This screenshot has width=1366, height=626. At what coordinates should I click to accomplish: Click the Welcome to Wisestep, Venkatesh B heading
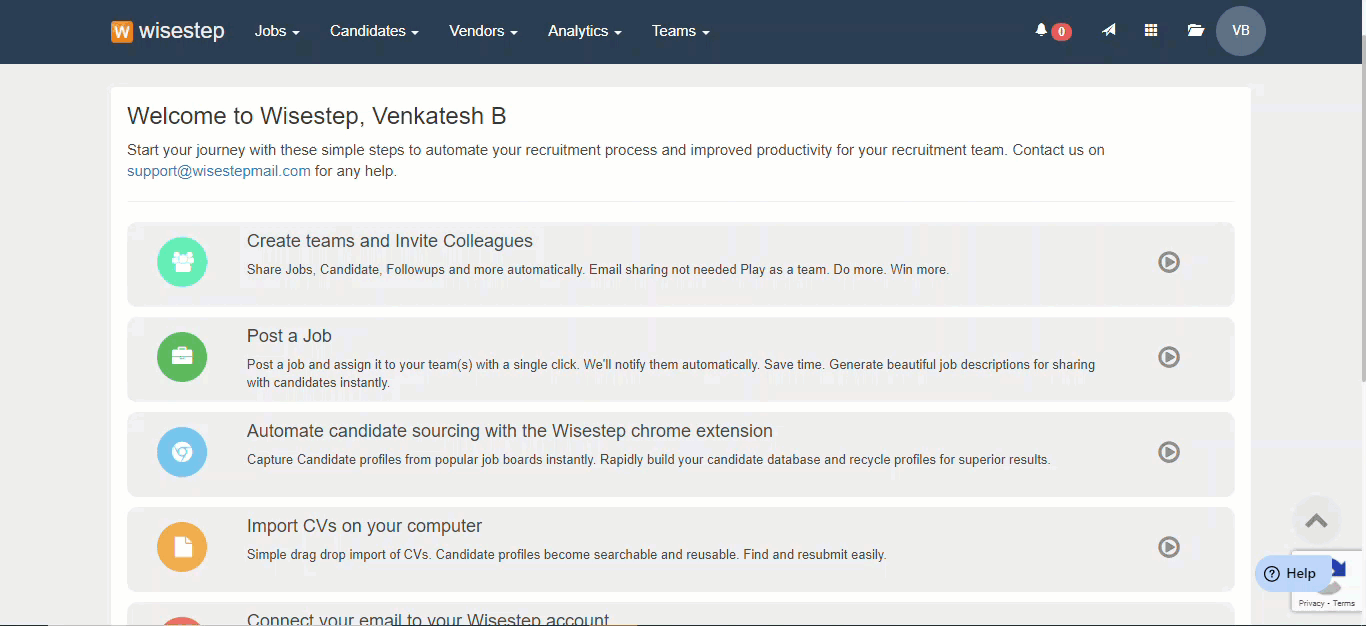click(317, 116)
